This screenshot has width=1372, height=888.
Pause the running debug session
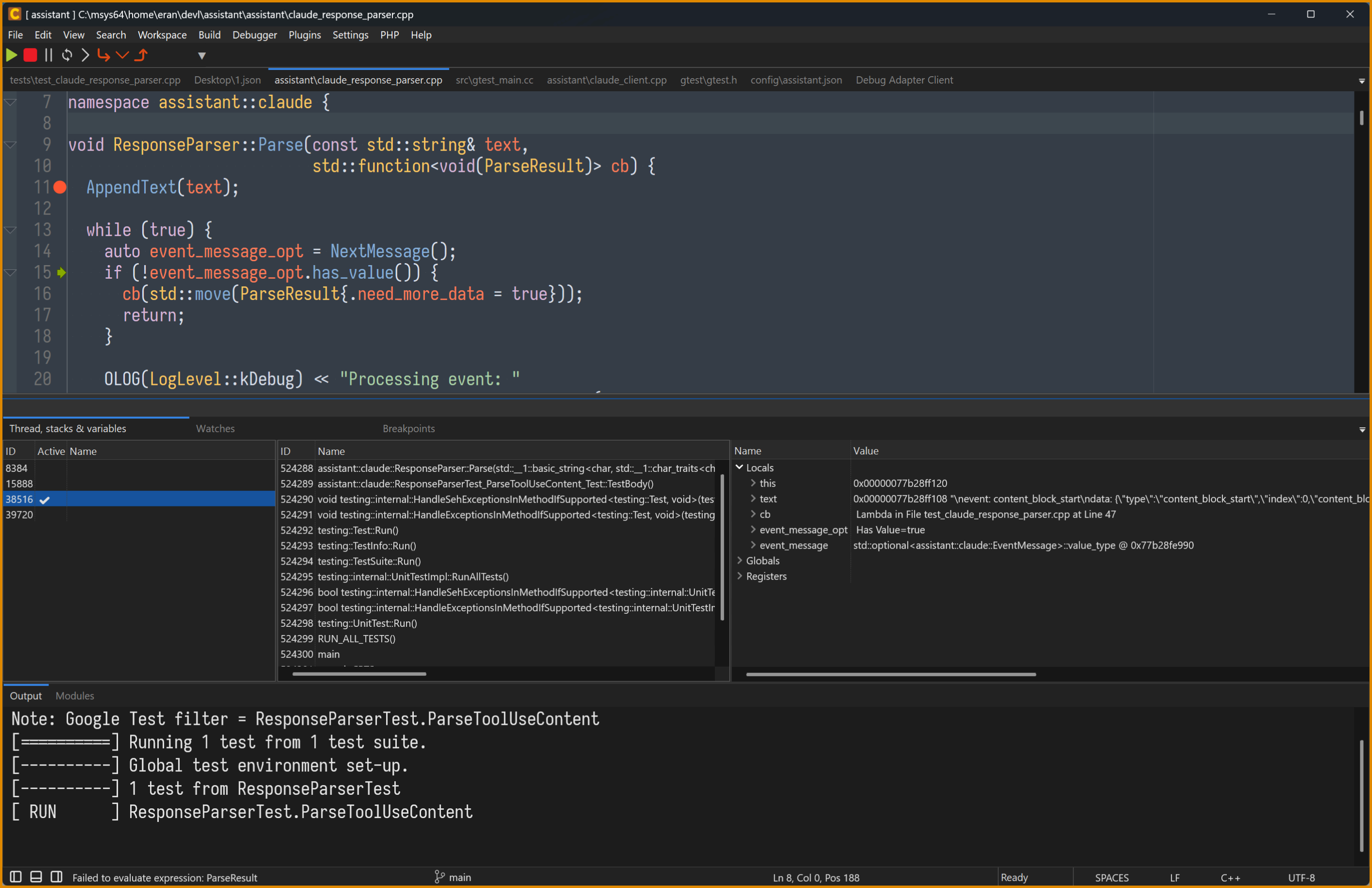pyautogui.click(x=49, y=55)
